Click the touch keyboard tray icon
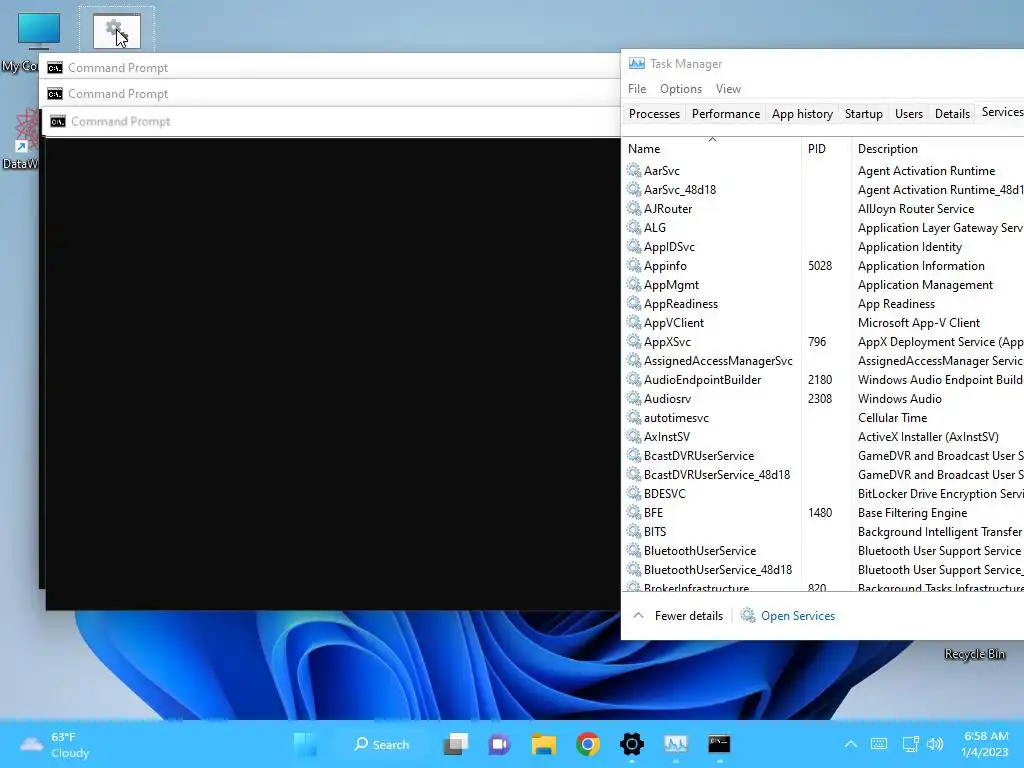The height and width of the screenshot is (768, 1024). 879,744
